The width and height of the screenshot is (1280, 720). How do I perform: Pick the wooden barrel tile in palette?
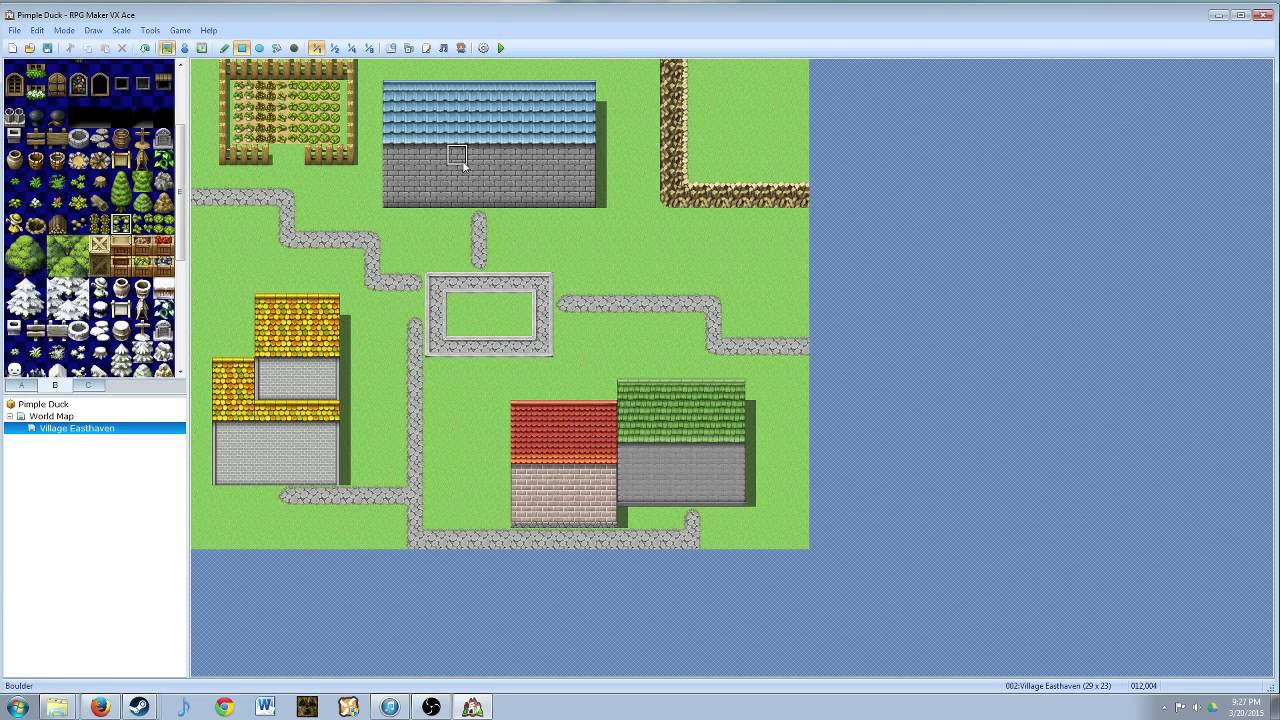point(121,139)
